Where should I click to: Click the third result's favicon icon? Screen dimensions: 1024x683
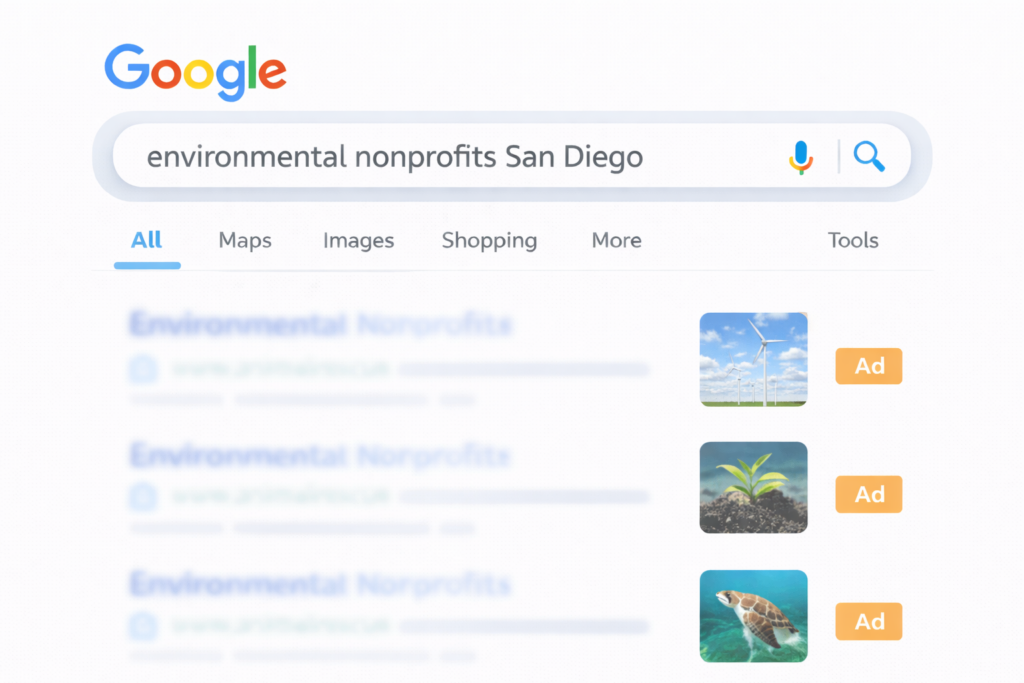pyautogui.click(x=143, y=626)
